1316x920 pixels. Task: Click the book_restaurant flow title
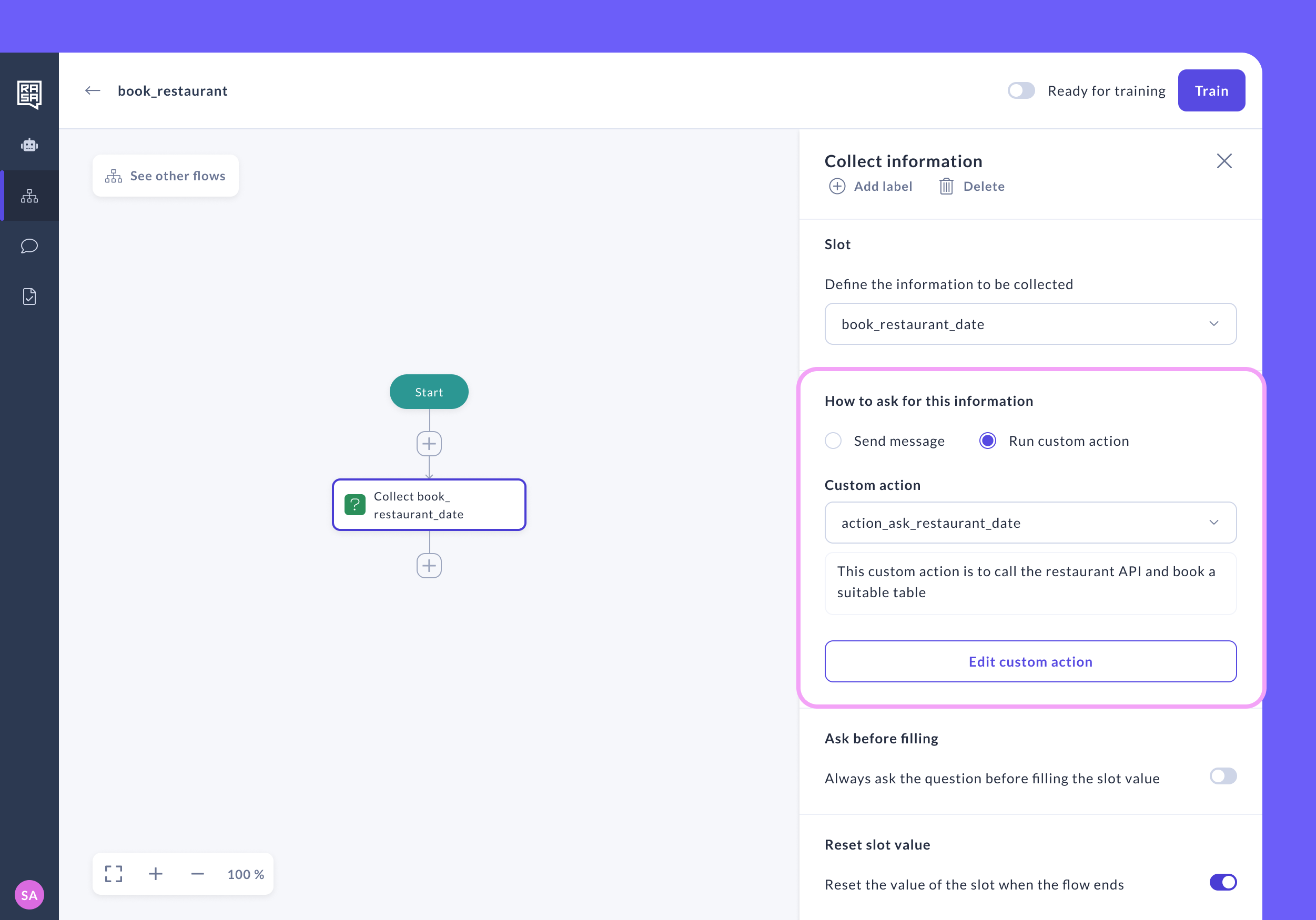[x=173, y=90]
